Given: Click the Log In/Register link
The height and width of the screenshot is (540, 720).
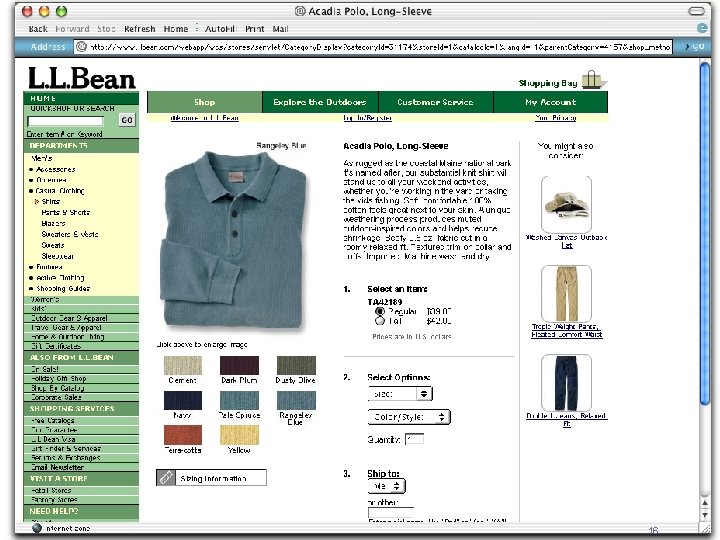Looking at the screenshot, I should [367, 118].
